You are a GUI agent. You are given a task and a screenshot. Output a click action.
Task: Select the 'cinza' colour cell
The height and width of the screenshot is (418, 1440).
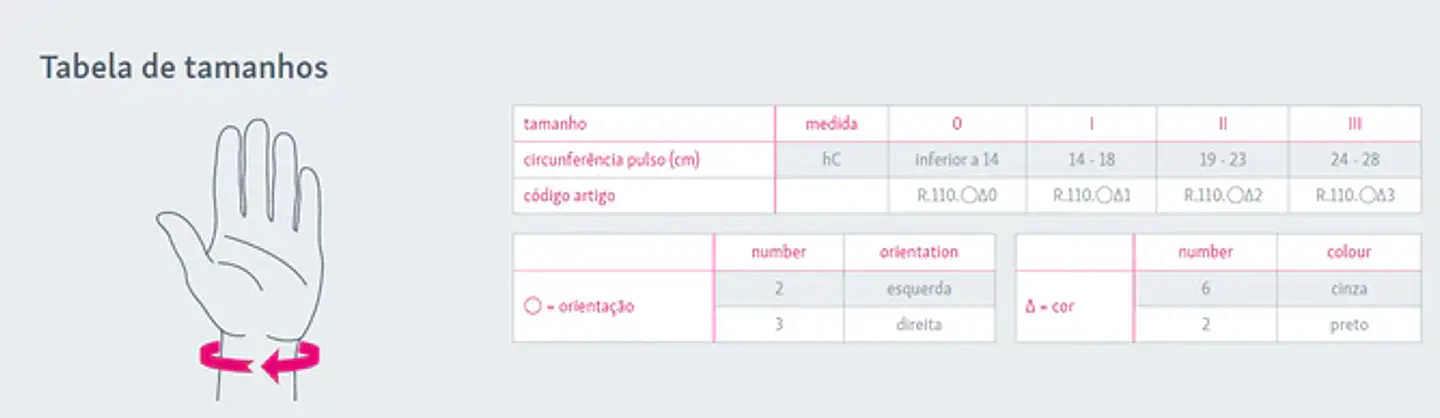tap(1349, 289)
